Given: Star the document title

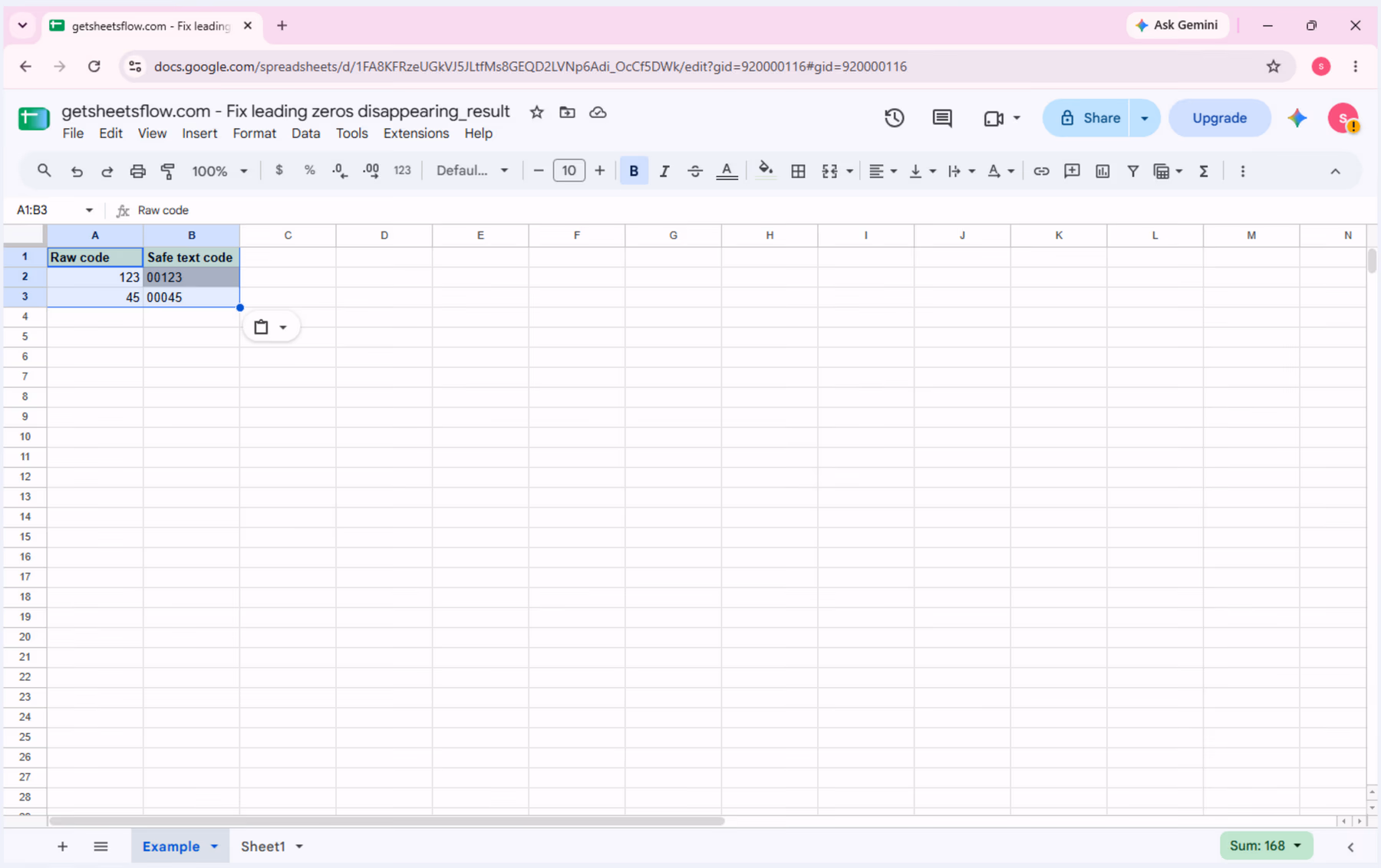Looking at the screenshot, I should (x=537, y=113).
